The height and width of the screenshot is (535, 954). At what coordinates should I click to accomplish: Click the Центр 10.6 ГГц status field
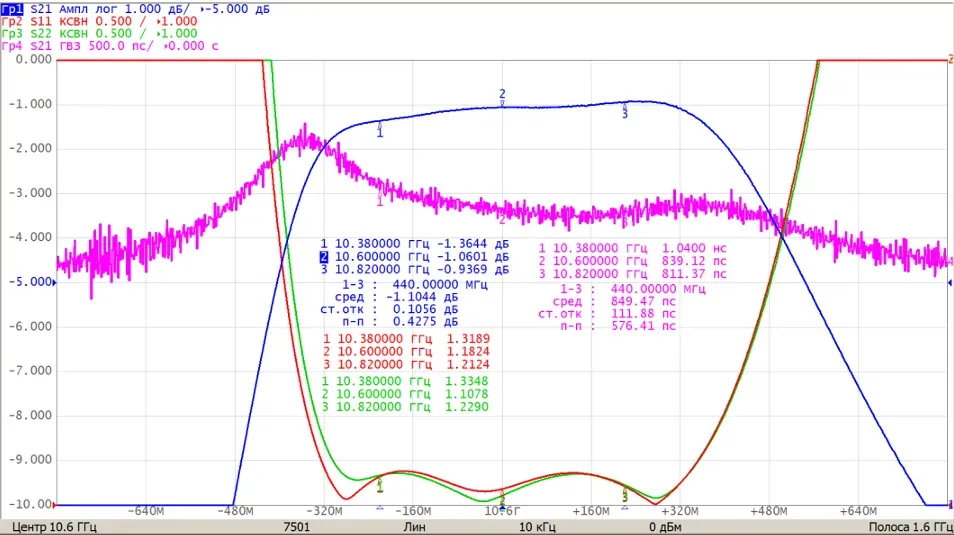coord(54,527)
